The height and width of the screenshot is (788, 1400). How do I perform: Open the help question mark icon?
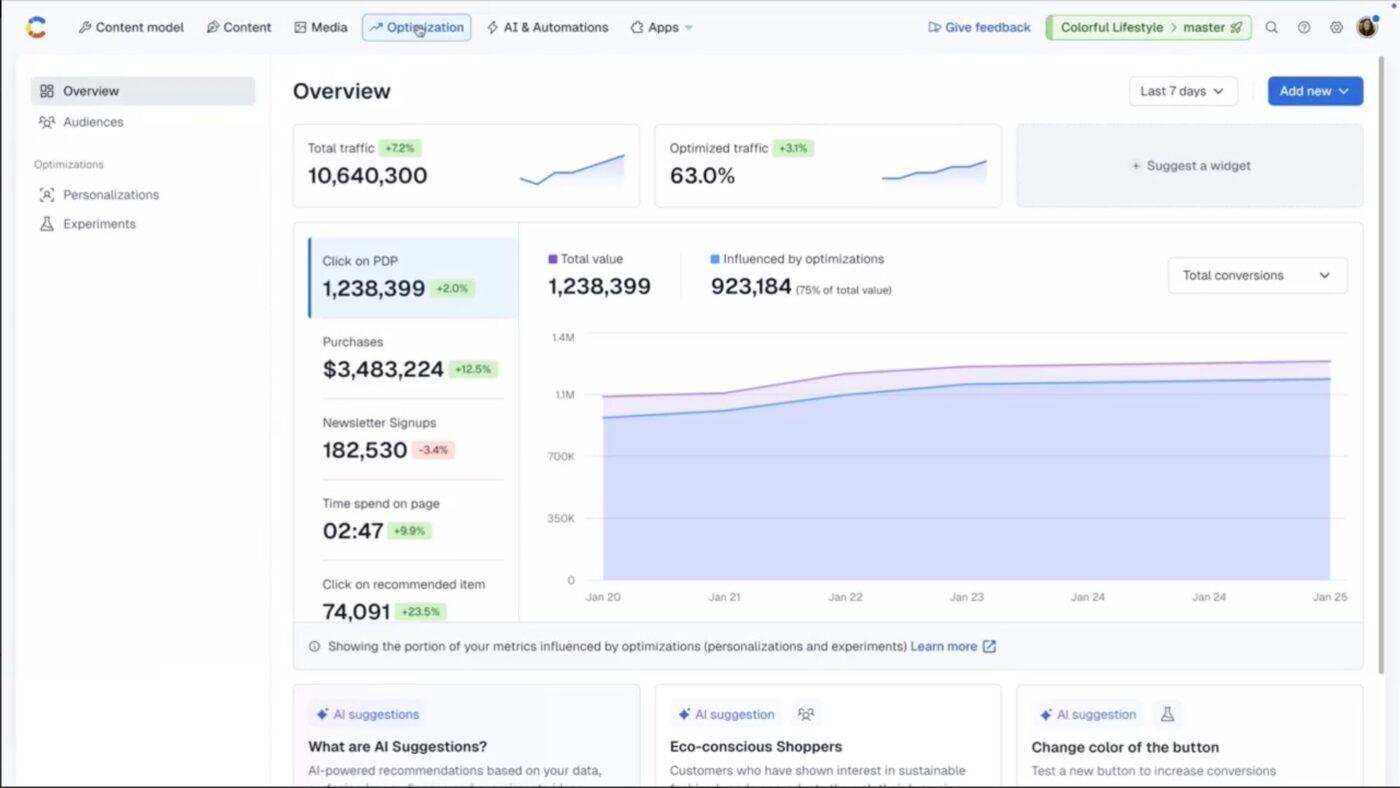[1304, 27]
